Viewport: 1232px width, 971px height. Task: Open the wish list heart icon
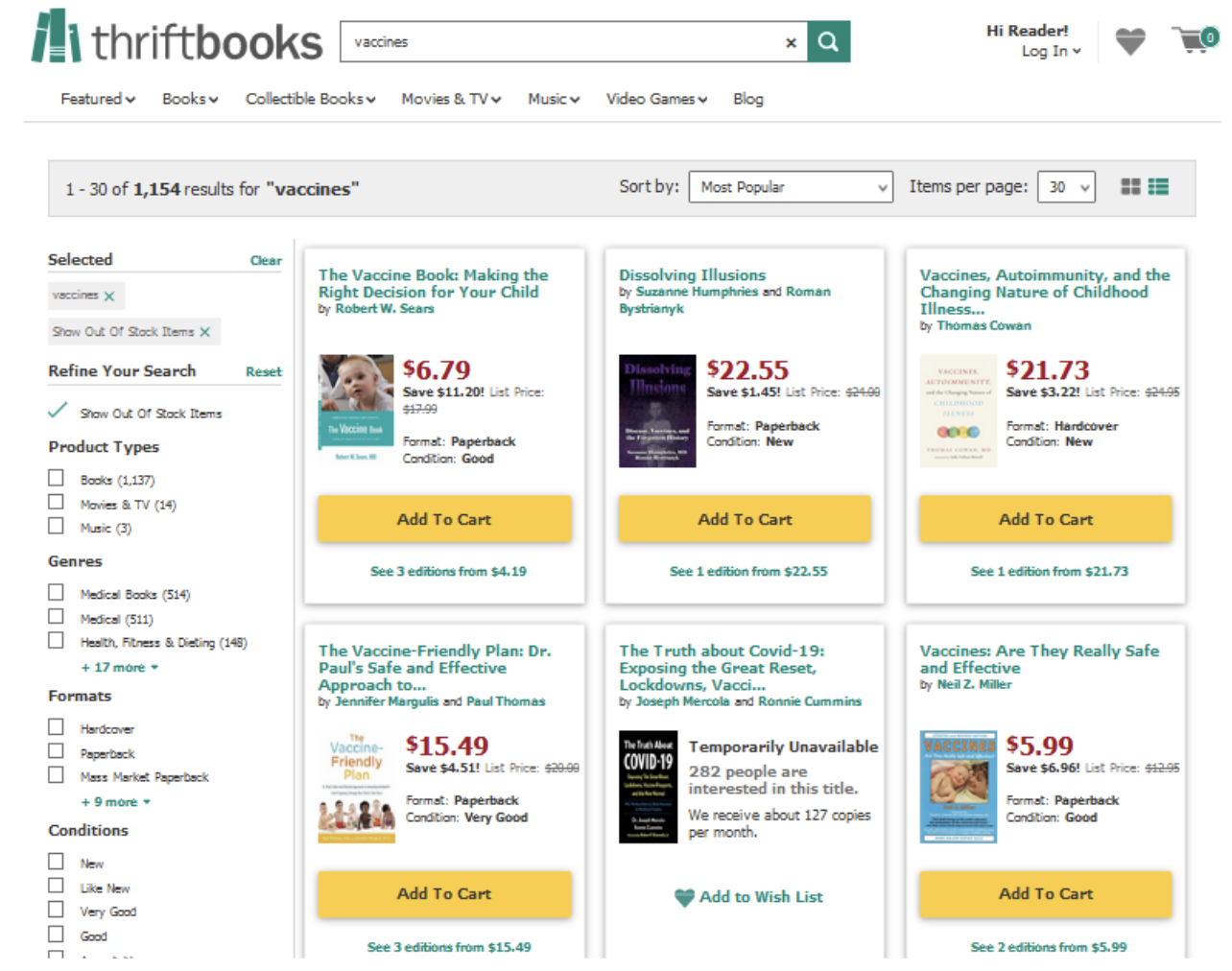1130,41
